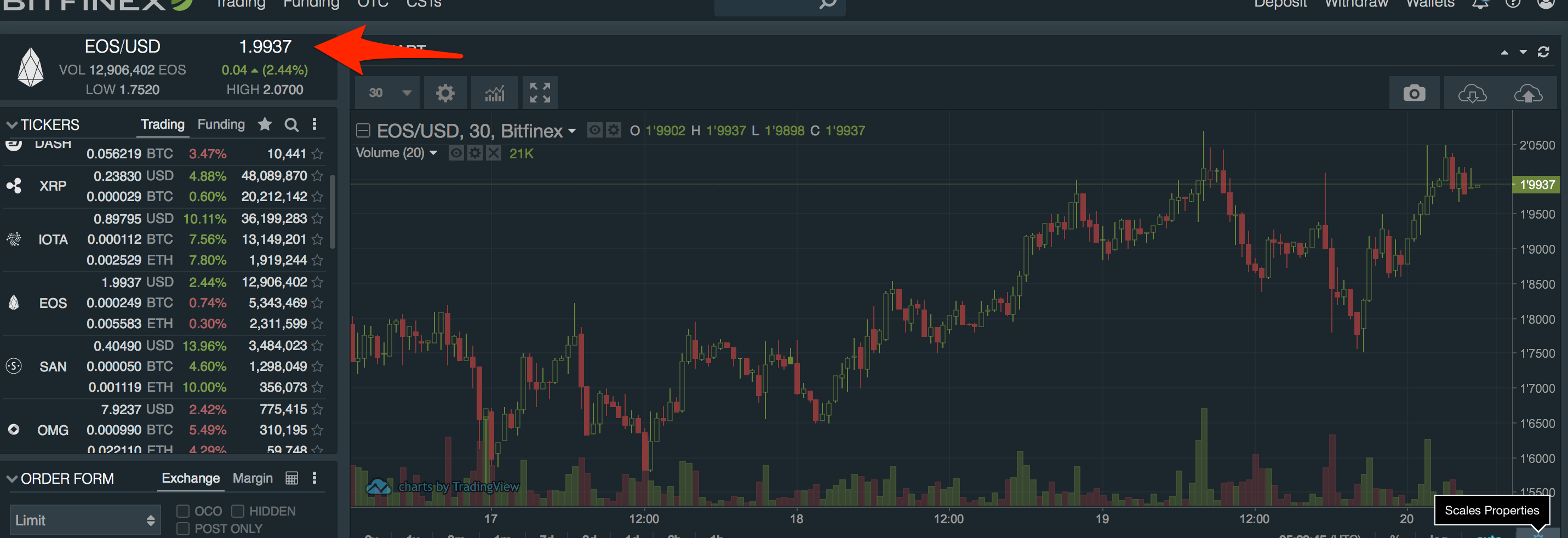Open tickers panel options menu
The image size is (1568, 538).
click(314, 124)
